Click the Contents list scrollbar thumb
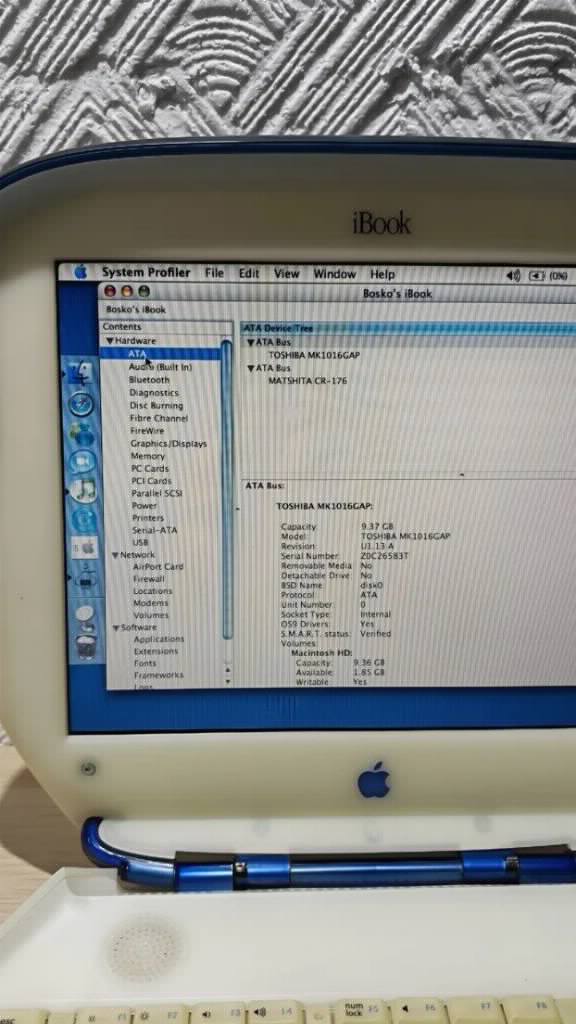Screen dimensions: 576x1024 (227, 490)
